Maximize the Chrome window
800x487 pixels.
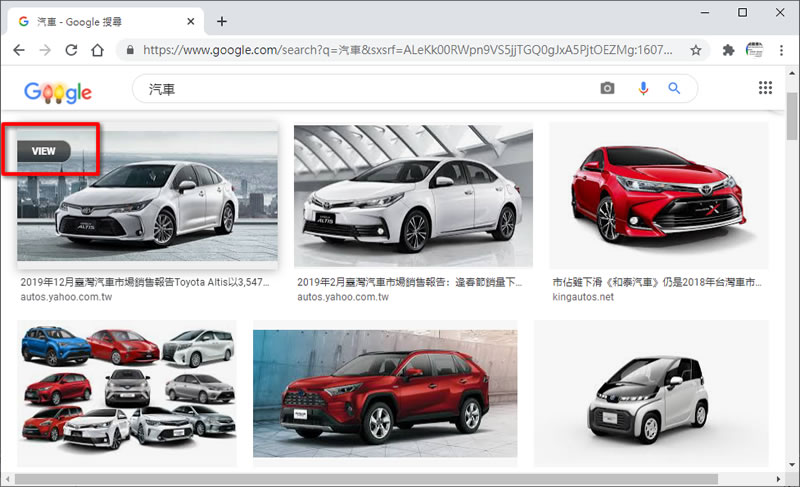pos(742,12)
